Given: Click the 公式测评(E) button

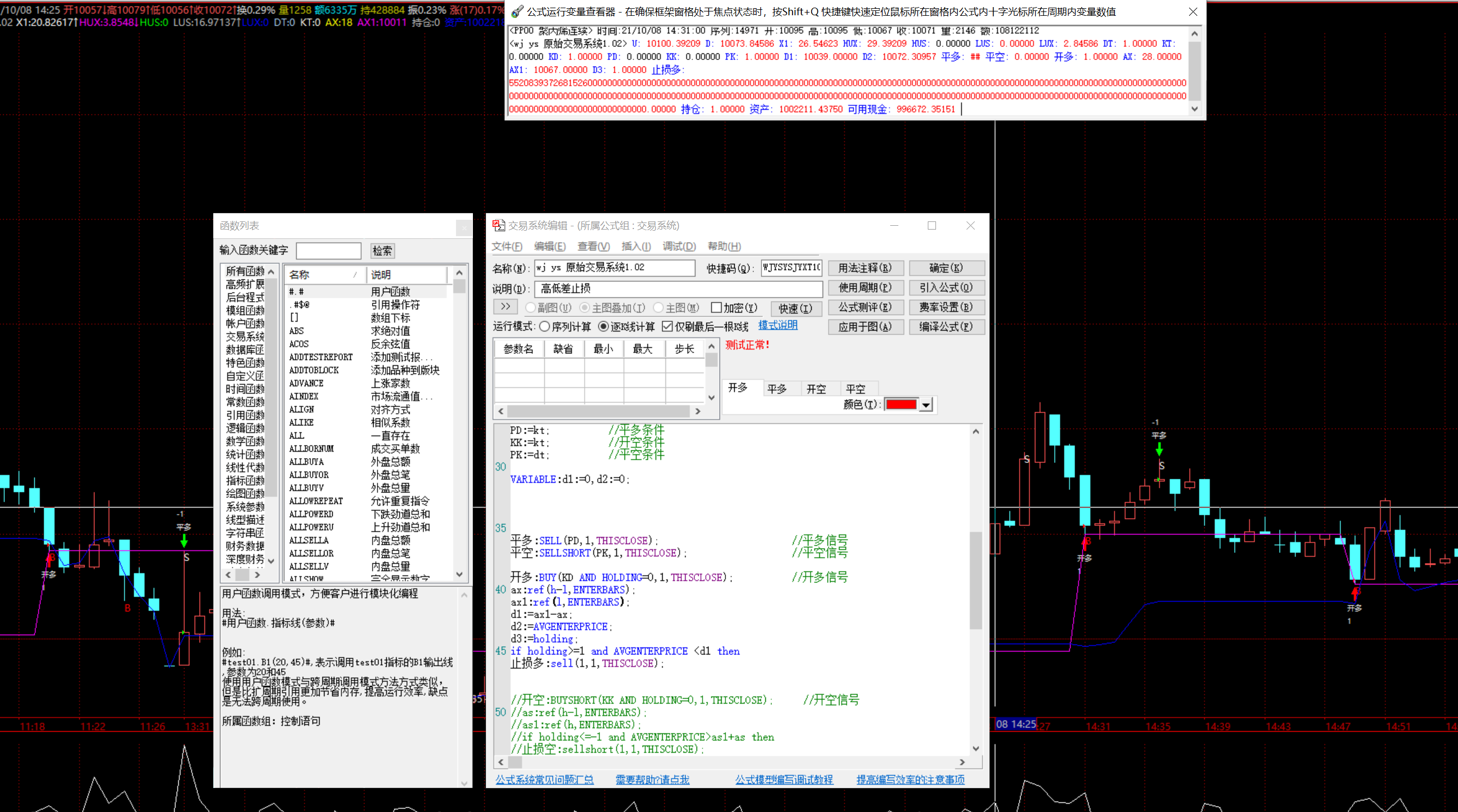Looking at the screenshot, I should [866, 307].
